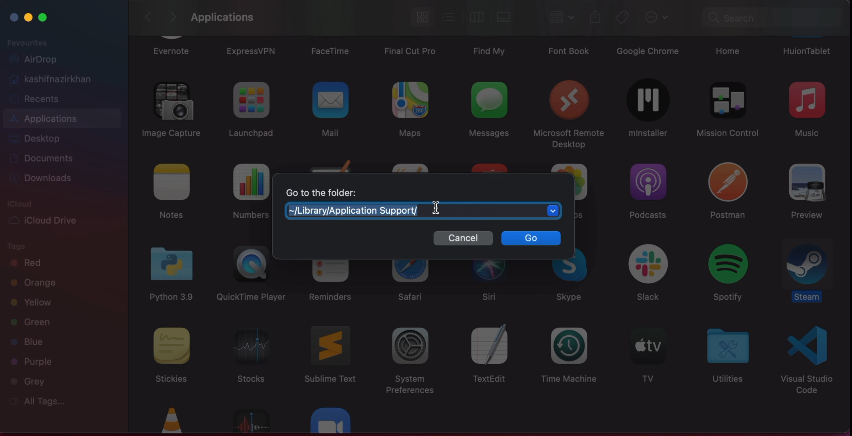Select the Steam app icon
852x436 pixels.
click(x=806, y=264)
